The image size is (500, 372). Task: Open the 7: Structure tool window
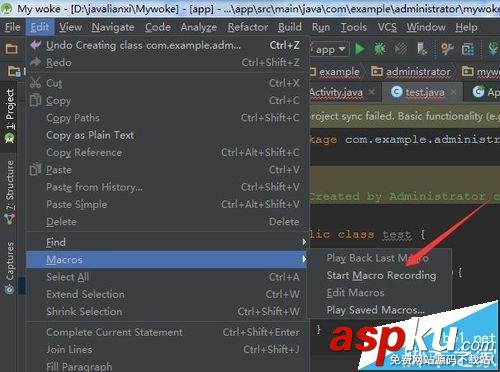(x=10, y=192)
